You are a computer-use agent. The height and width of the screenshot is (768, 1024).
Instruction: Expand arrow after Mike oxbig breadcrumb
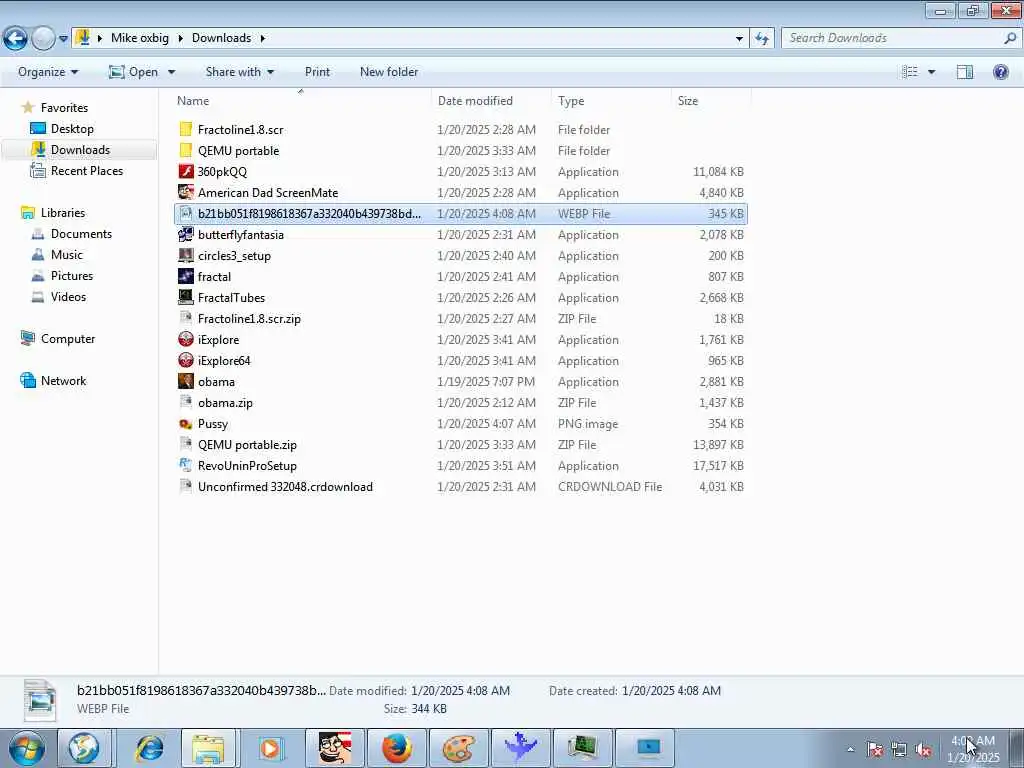(x=180, y=38)
